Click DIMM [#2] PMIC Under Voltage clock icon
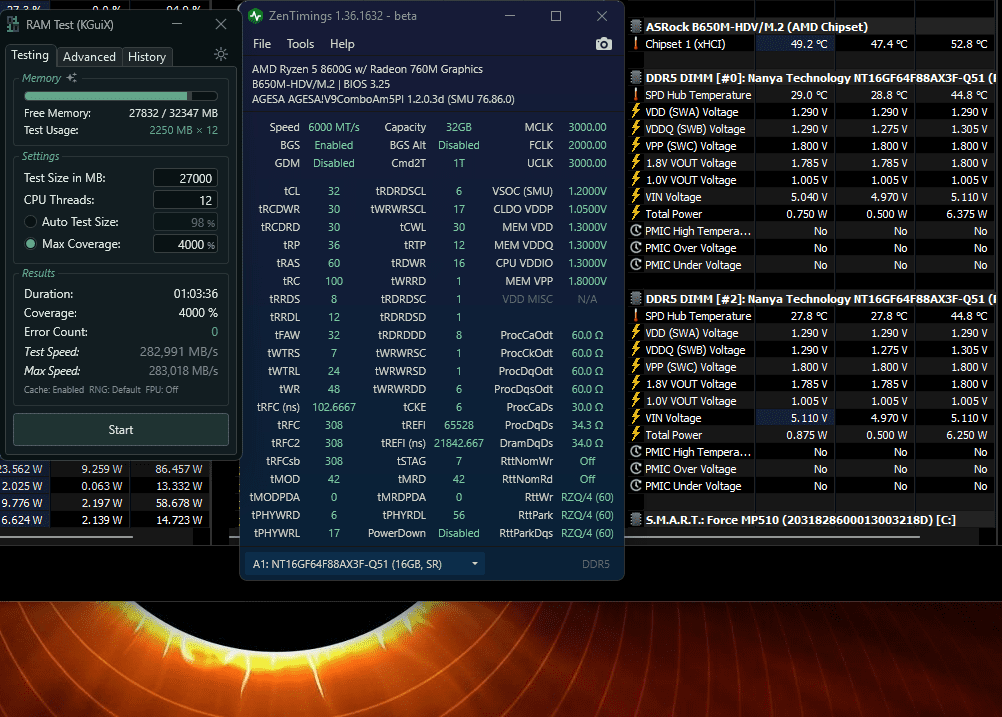1002x717 pixels. (x=636, y=486)
